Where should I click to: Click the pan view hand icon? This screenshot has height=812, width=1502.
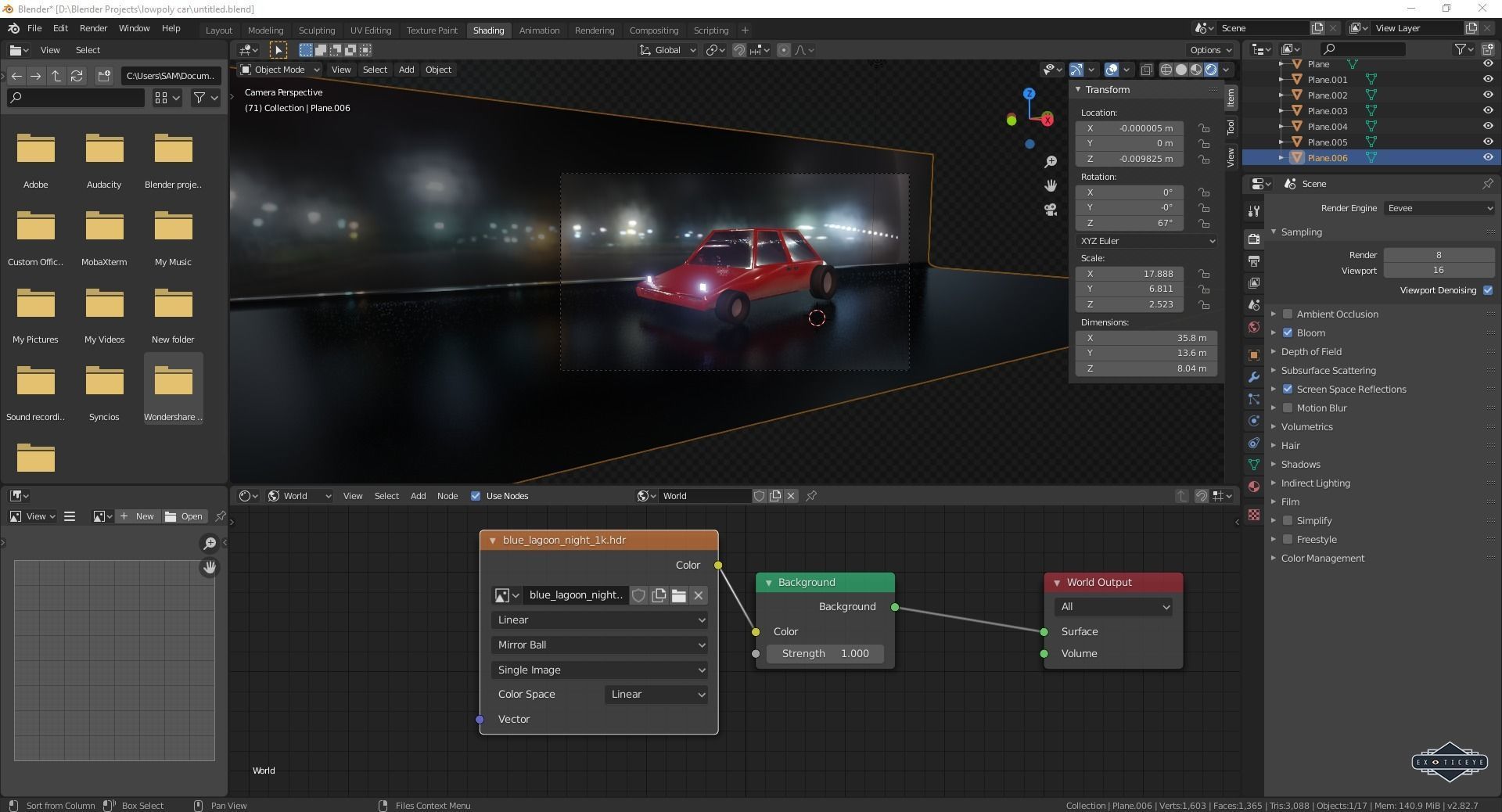(1051, 185)
